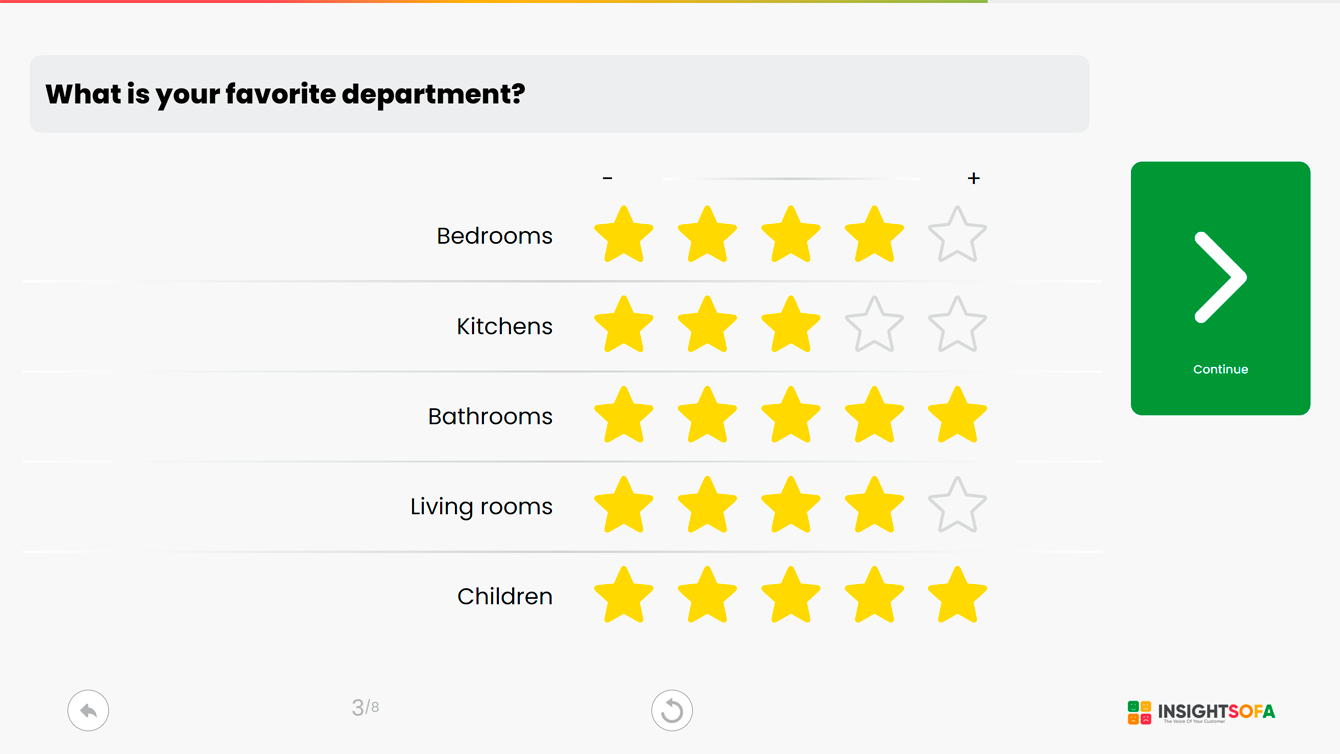The width and height of the screenshot is (1340, 754).
Task: Choose fourth star for Bathrooms
Action: pos(874,416)
